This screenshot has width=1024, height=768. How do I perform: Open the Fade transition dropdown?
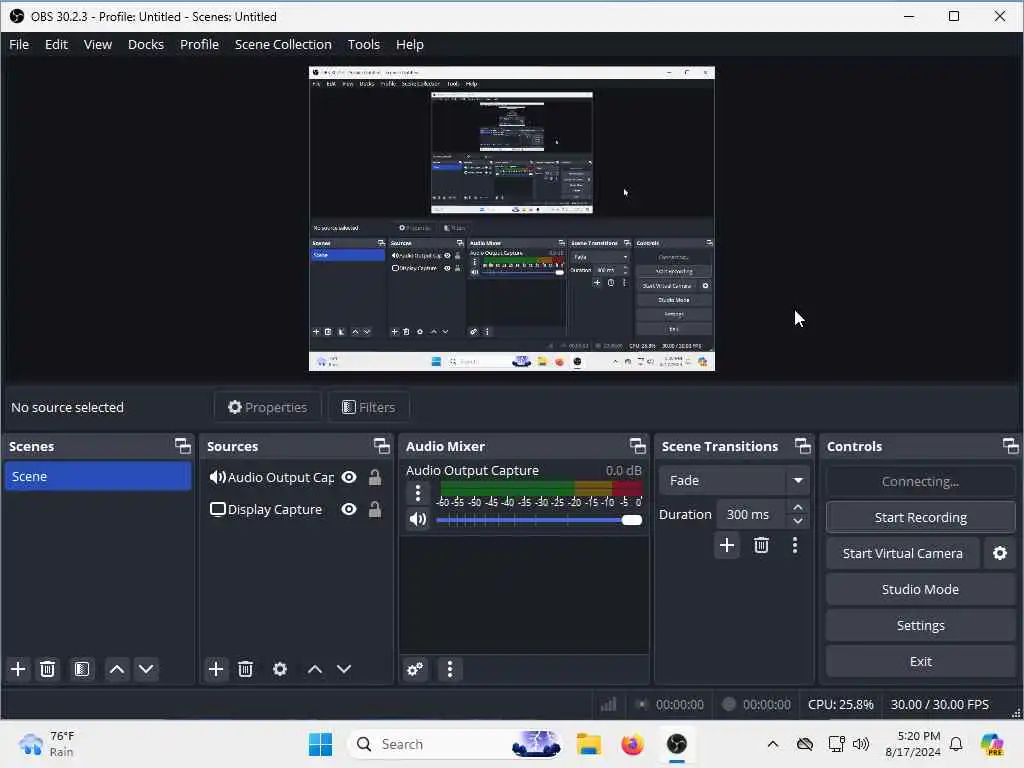click(734, 480)
